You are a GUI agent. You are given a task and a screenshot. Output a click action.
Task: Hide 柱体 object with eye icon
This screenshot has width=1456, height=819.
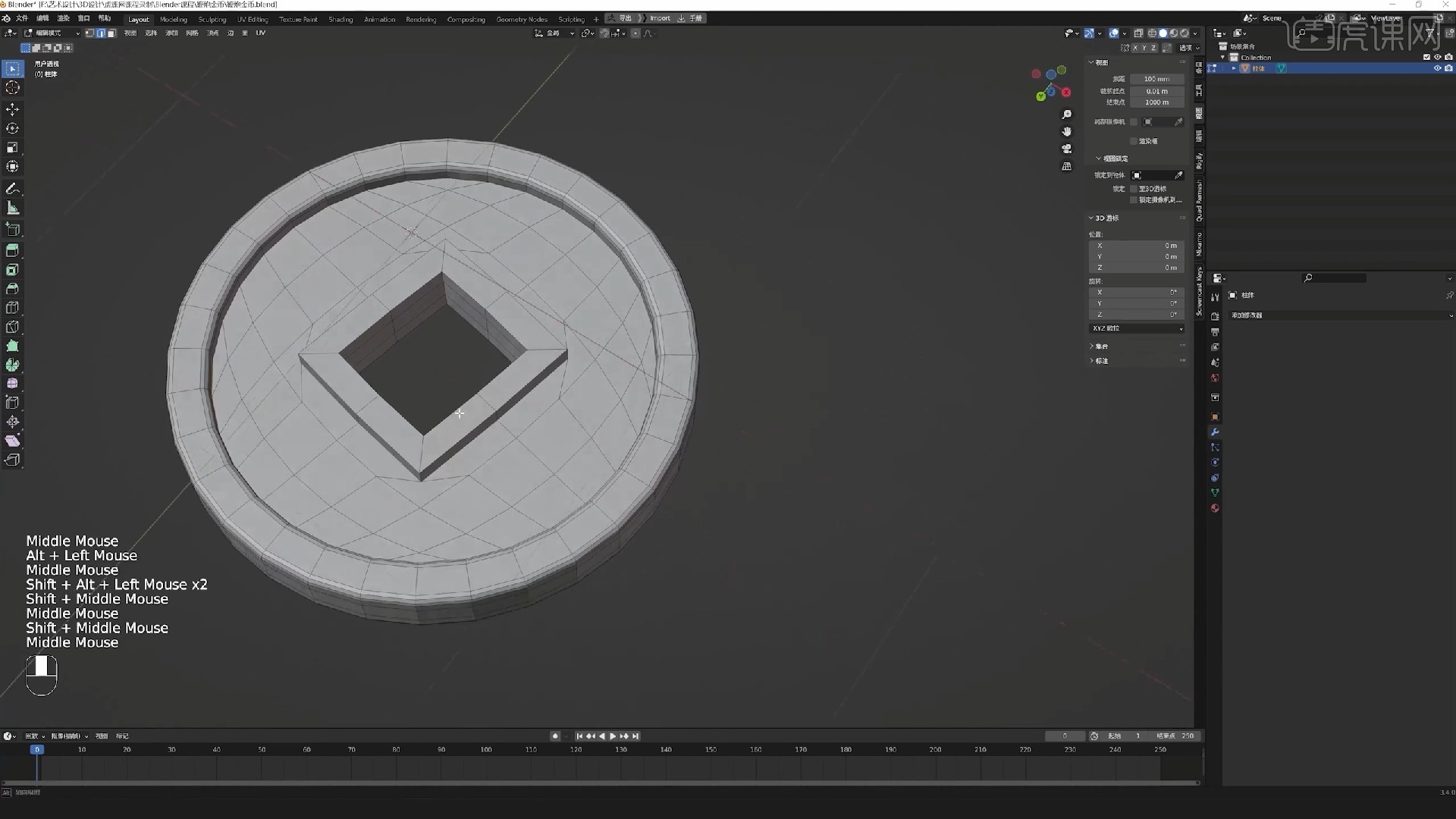[1437, 68]
